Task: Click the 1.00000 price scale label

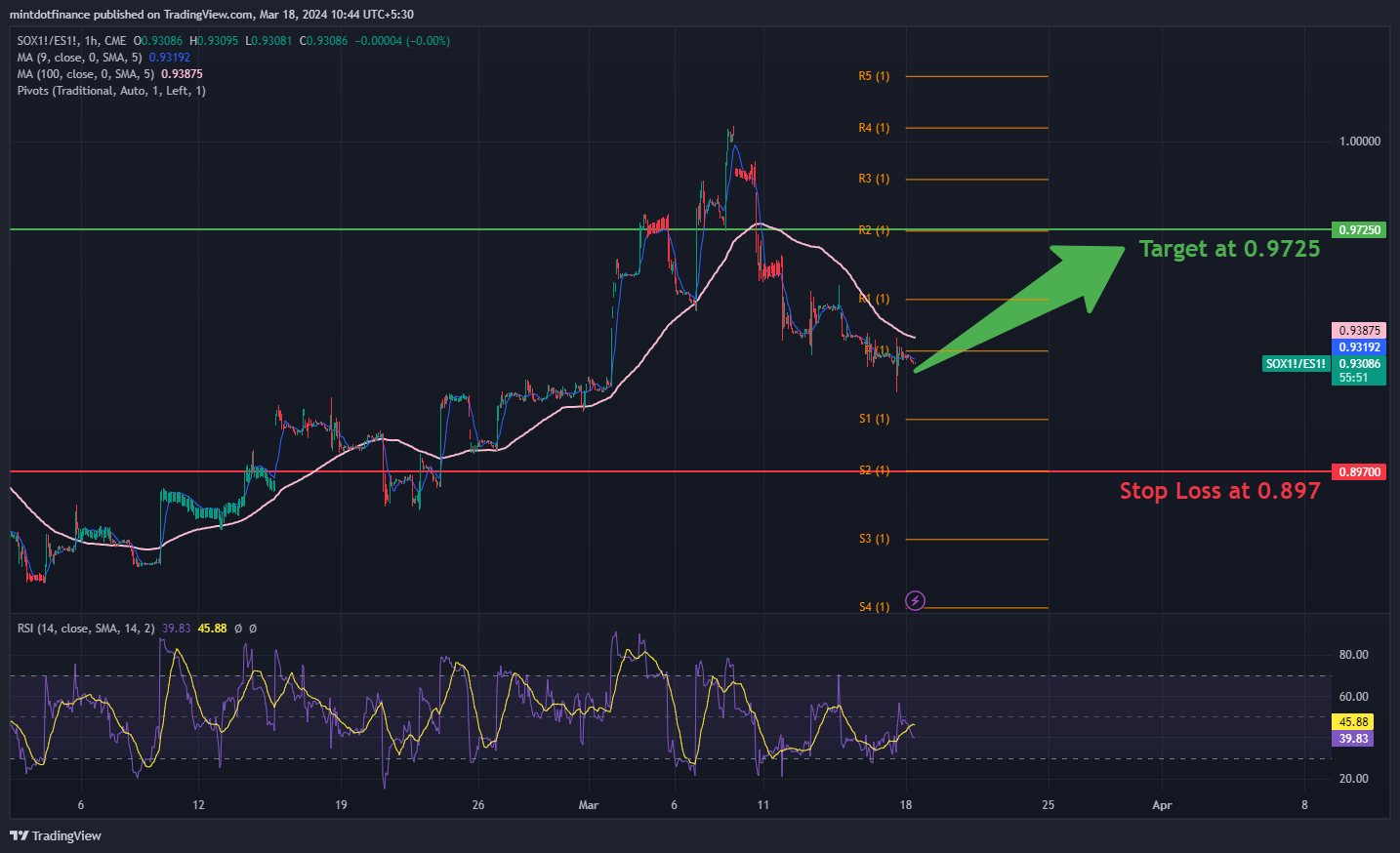Action: tap(1360, 142)
